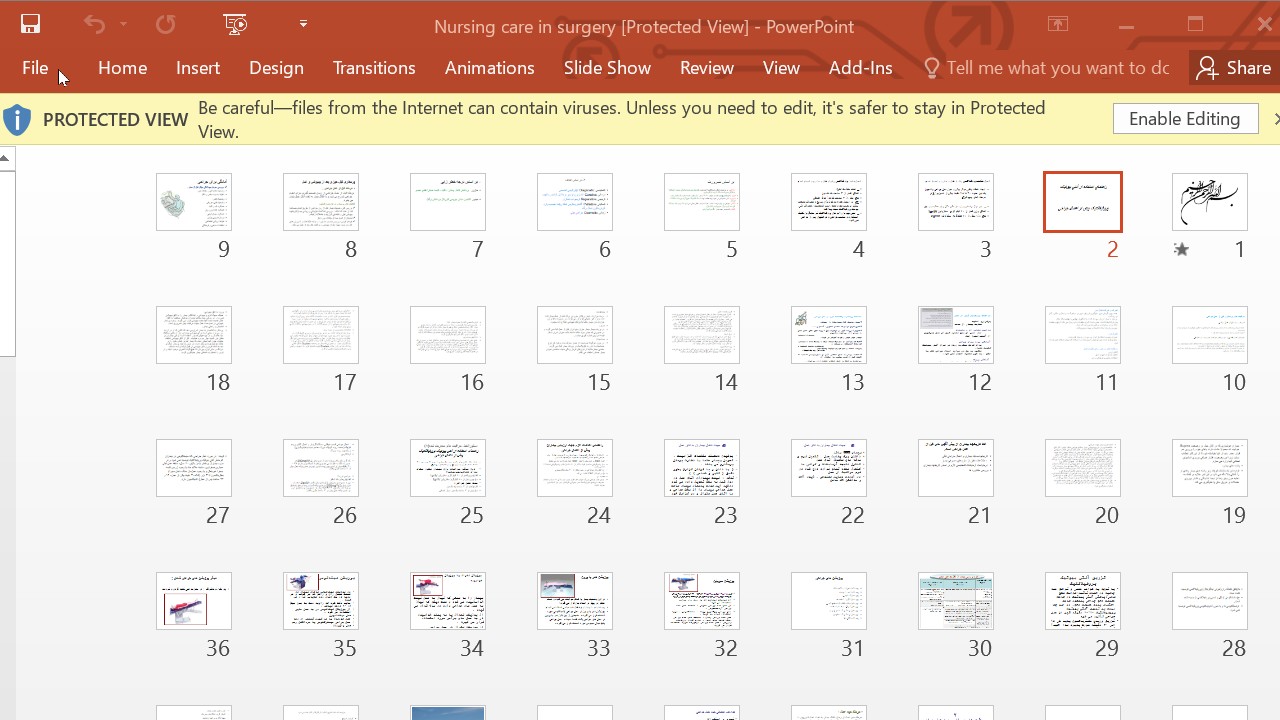Image resolution: width=1280 pixels, height=720 pixels.
Task: Select slide 5 thumbnail
Action: tap(702, 202)
